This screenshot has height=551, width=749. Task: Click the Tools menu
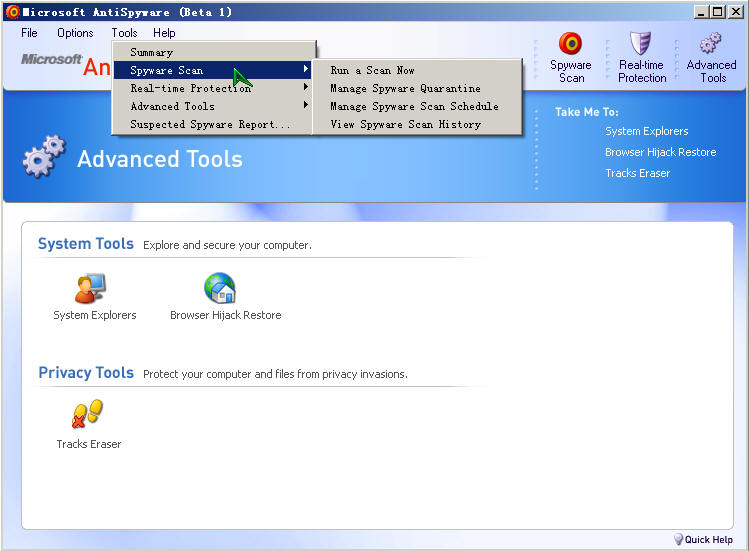[124, 33]
